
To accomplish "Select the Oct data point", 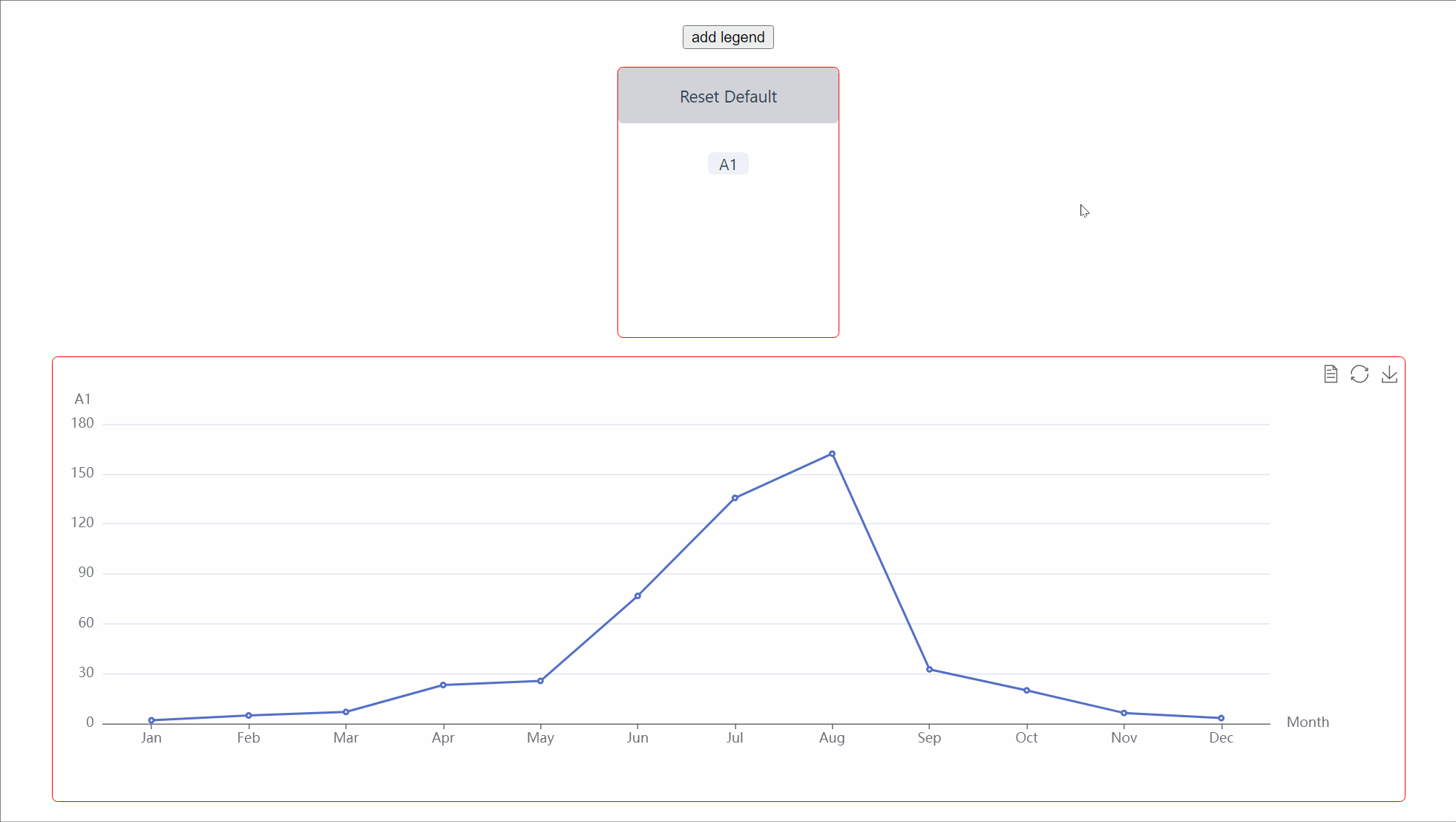I will [1026, 691].
